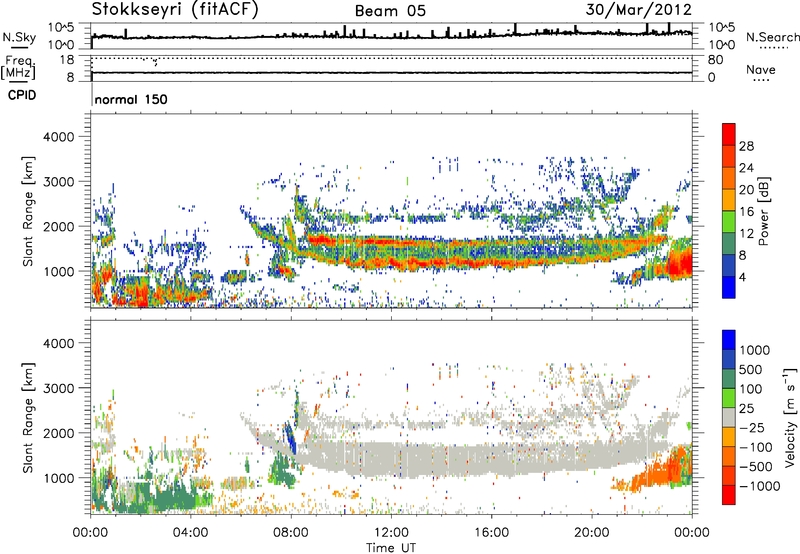This screenshot has width=800, height=554.
Task: Click the orange −100 to −500 Velocity segment
Action: (729, 456)
